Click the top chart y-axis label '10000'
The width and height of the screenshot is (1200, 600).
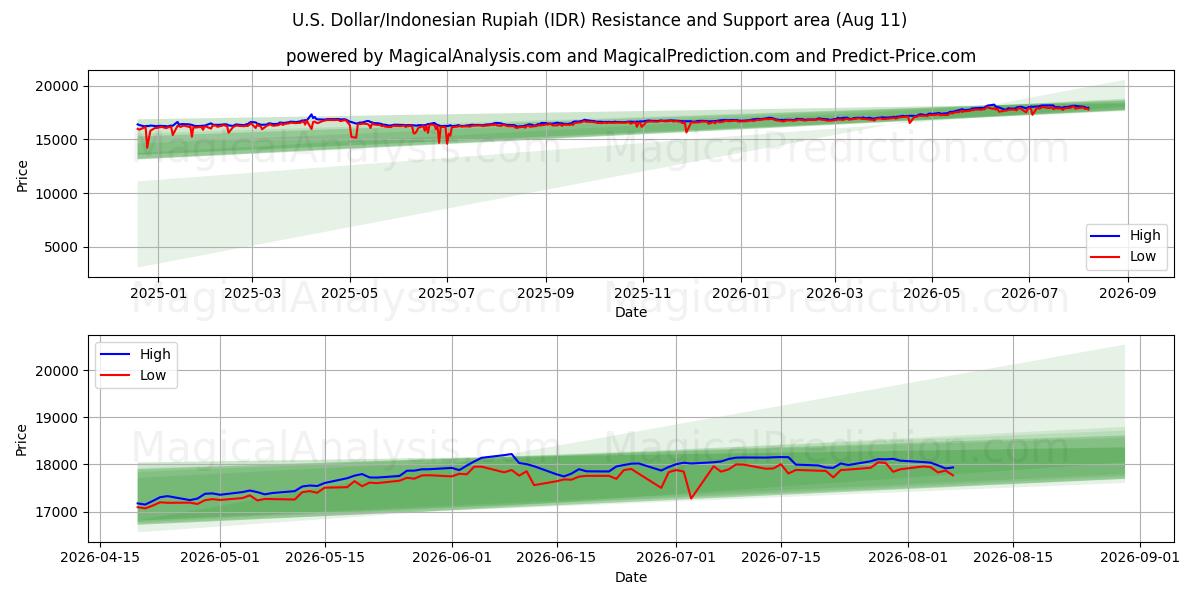[x=57, y=194]
